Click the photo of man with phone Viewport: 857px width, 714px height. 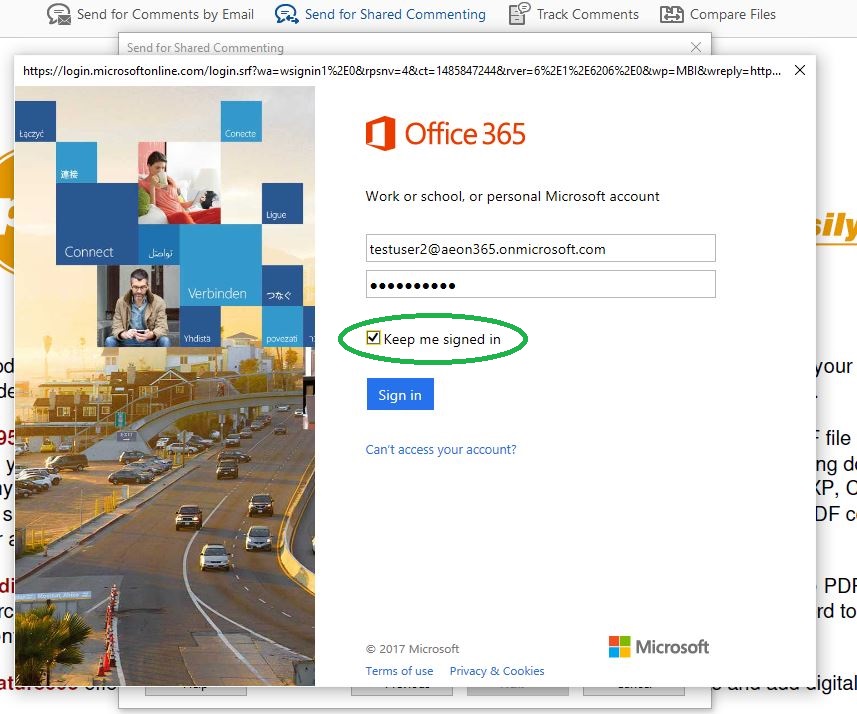tap(138, 306)
